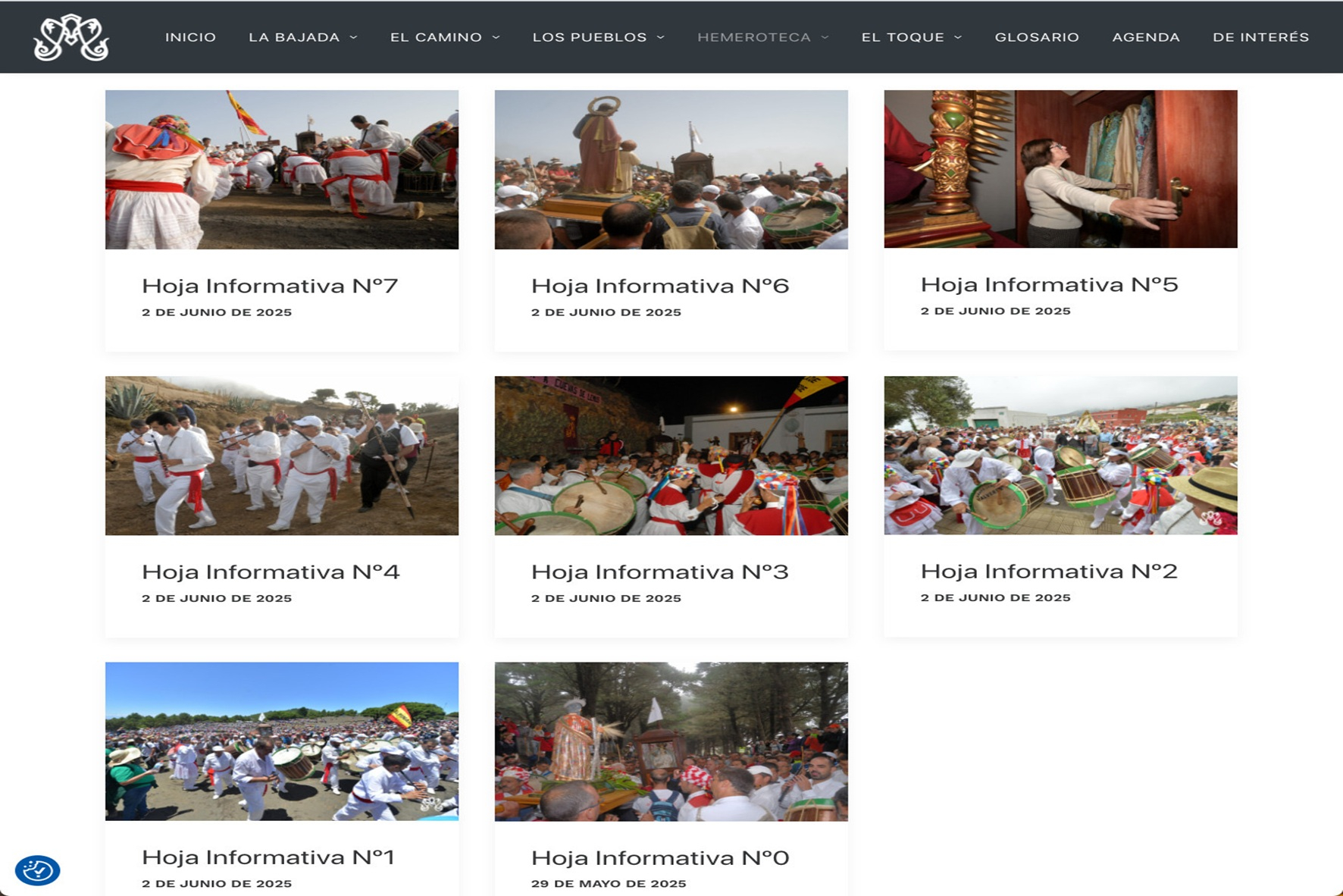Open the El Toque dropdown menu
The width and height of the screenshot is (1343, 896).
point(911,37)
